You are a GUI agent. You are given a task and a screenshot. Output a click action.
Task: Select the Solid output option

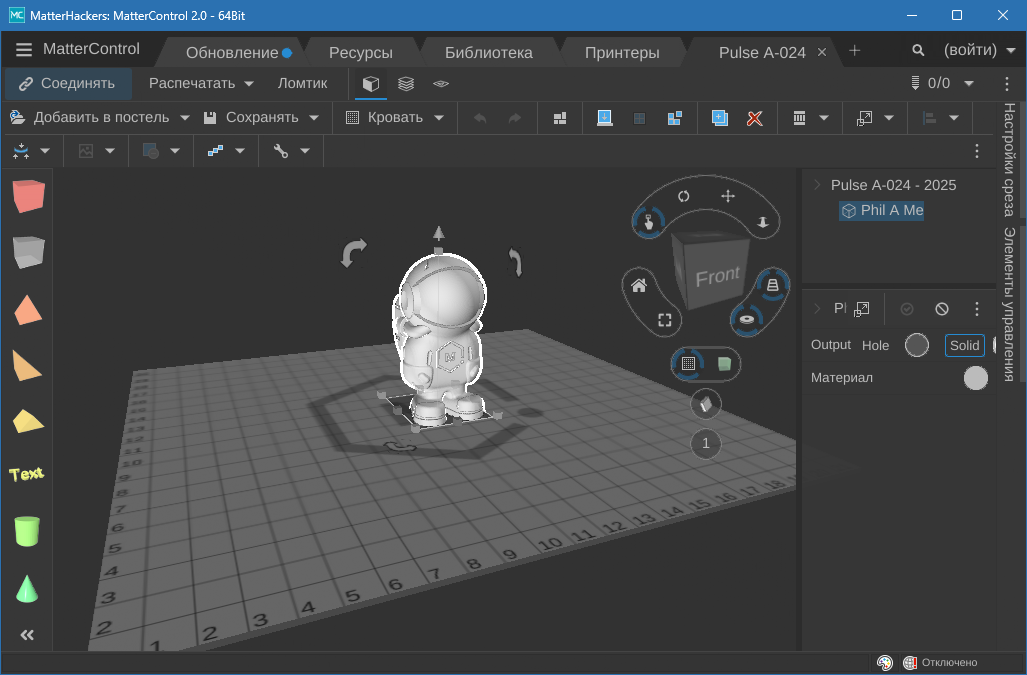click(x=964, y=345)
